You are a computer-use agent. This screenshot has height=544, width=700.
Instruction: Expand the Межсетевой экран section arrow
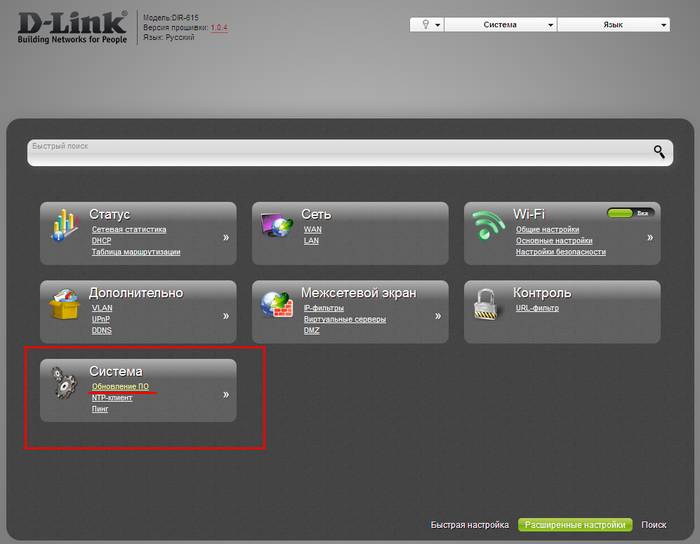437,315
